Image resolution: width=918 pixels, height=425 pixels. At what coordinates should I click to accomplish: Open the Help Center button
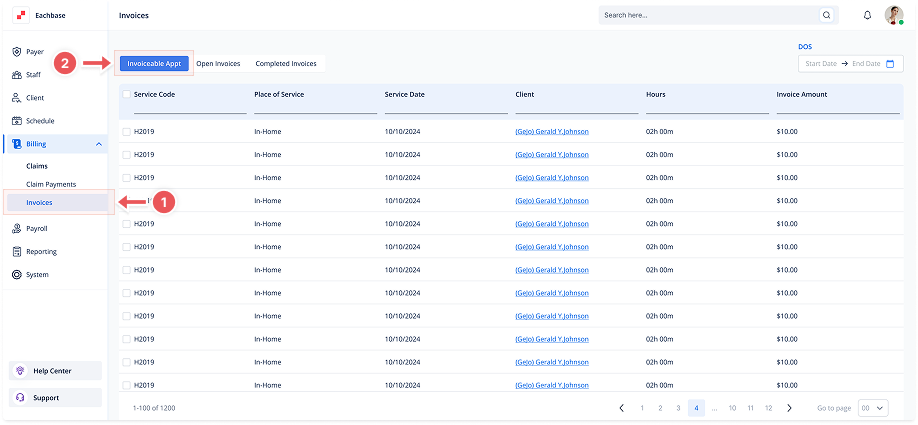click(57, 371)
